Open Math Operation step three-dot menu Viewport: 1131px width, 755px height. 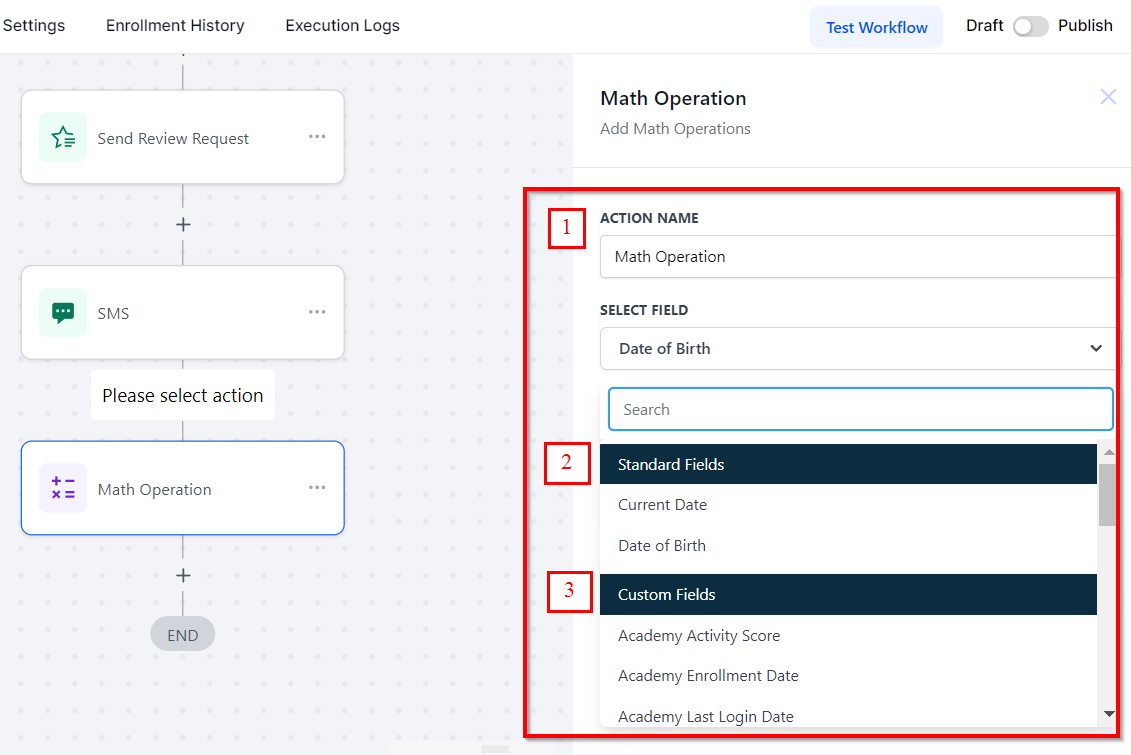pyautogui.click(x=317, y=487)
